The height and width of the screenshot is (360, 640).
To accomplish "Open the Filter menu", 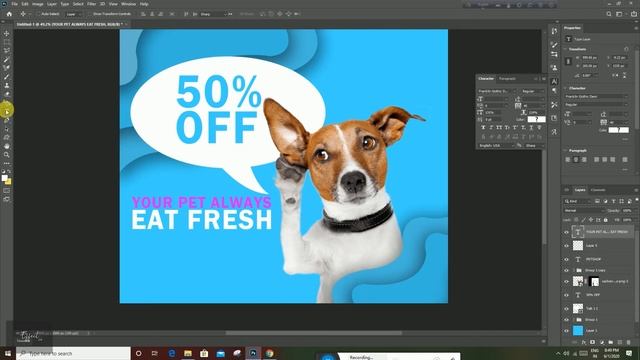I will [x=91, y=4].
